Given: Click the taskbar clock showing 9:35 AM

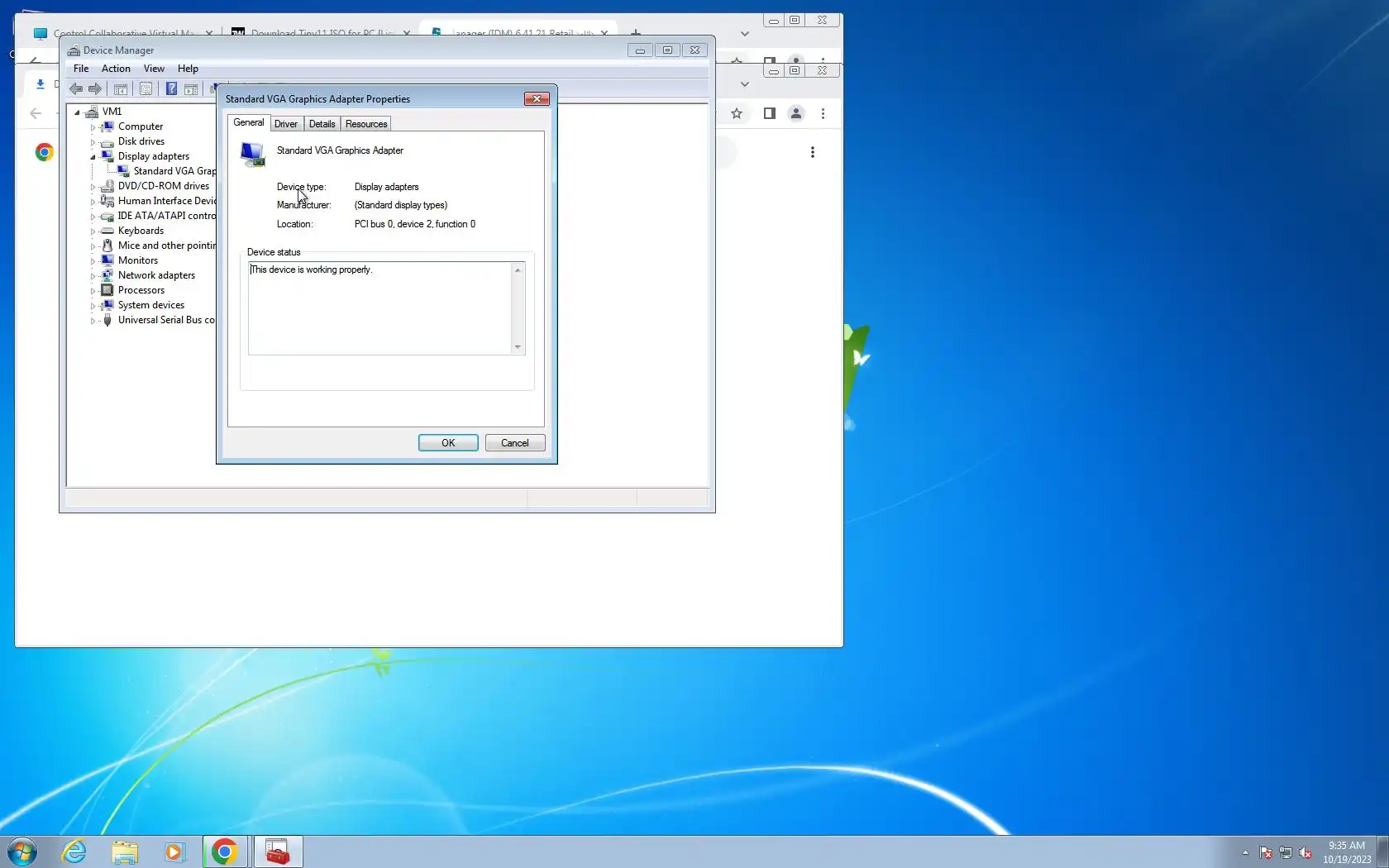Looking at the screenshot, I should point(1347,852).
